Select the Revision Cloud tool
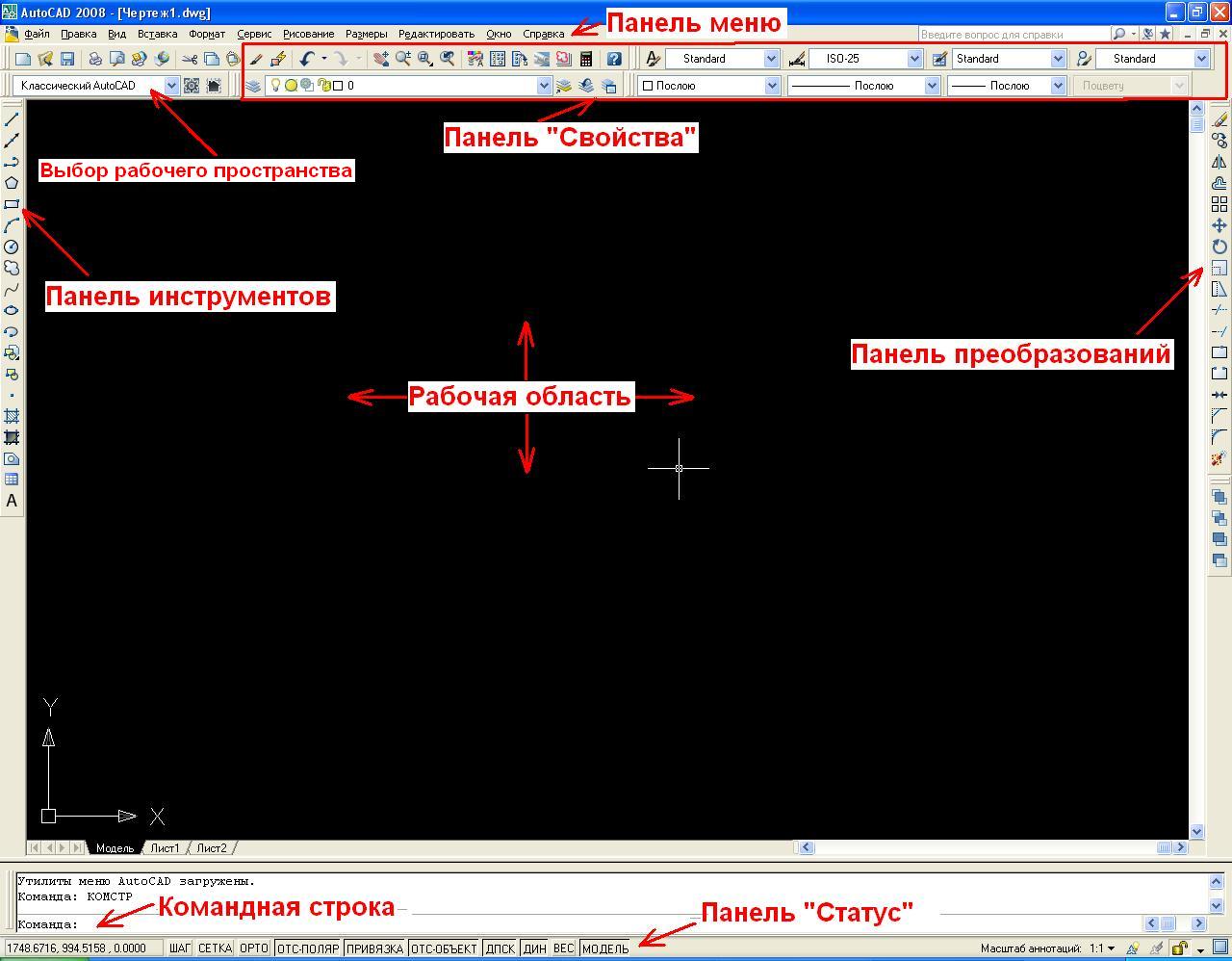The image size is (1232, 961). tap(12, 268)
